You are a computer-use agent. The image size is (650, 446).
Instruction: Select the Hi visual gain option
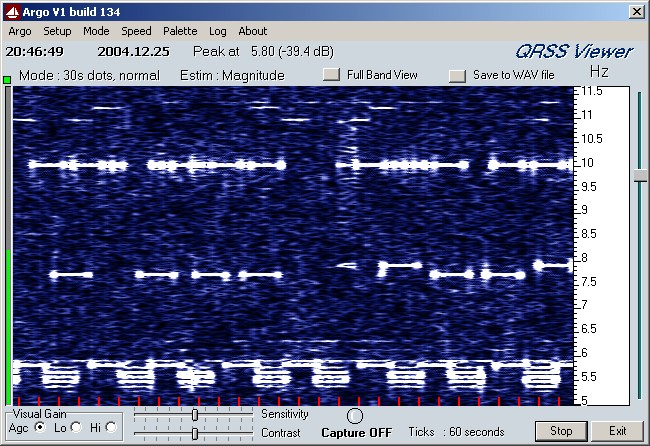(111, 427)
